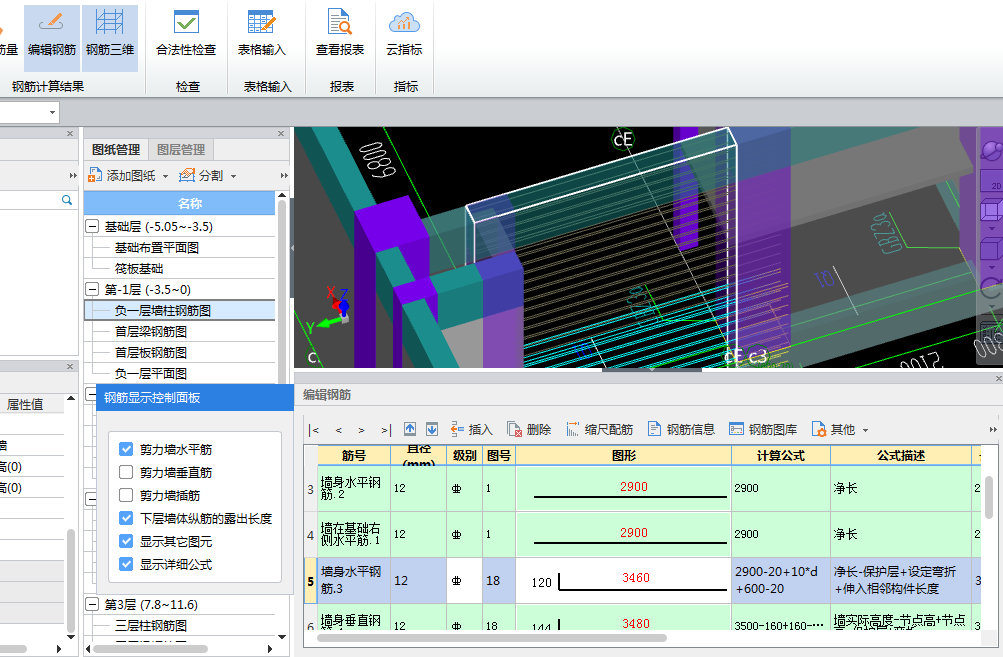Click the 属性值 column header
This screenshot has height=657, width=1003.
pyautogui.click(x=25, y=404)
